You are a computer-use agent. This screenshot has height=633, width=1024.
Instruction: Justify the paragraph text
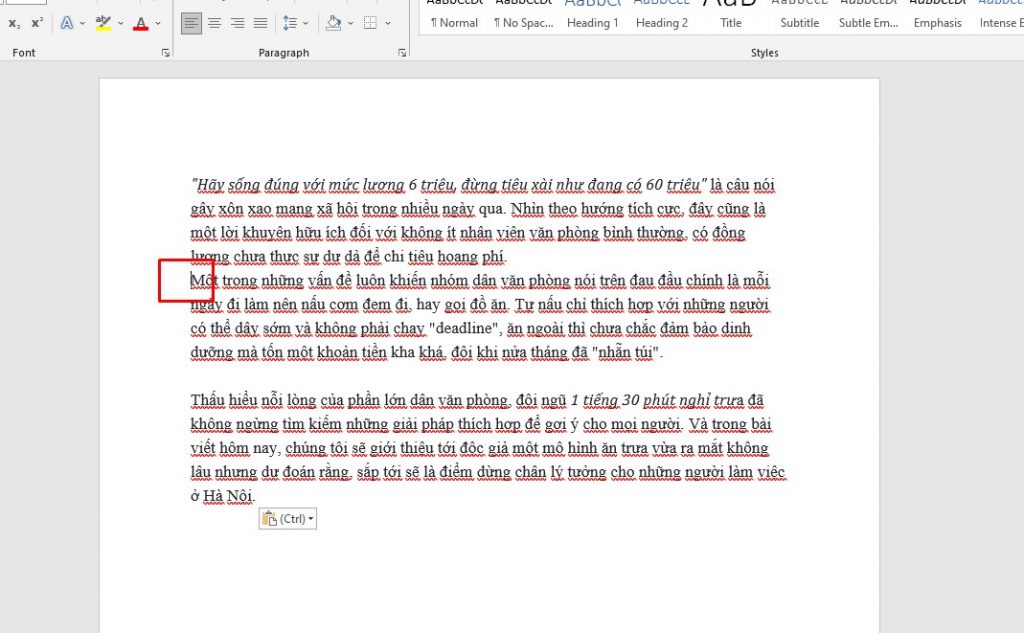click(261, 23)
